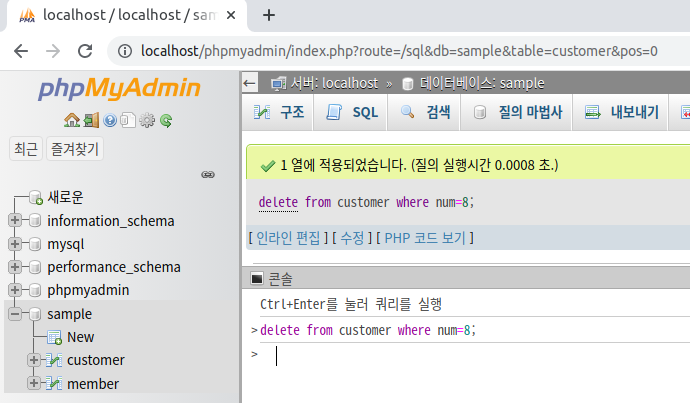Open navigation panel settings gear icon

tap(147, 120)
